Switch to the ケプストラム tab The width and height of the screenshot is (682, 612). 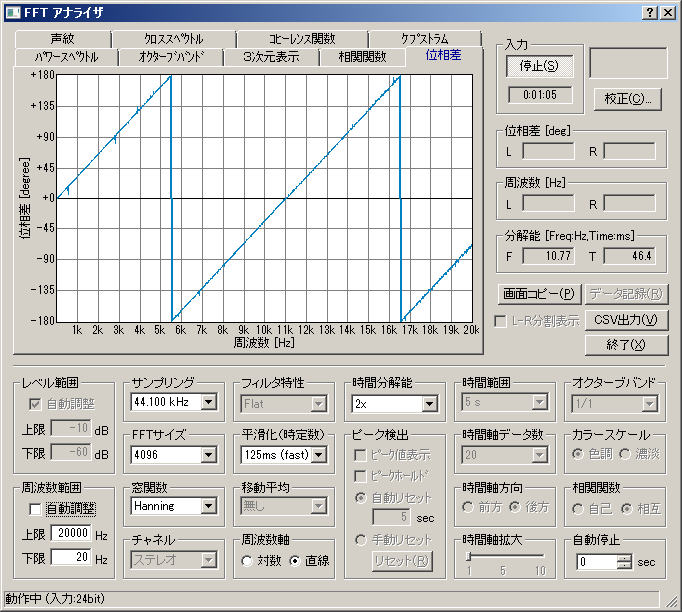425,39
